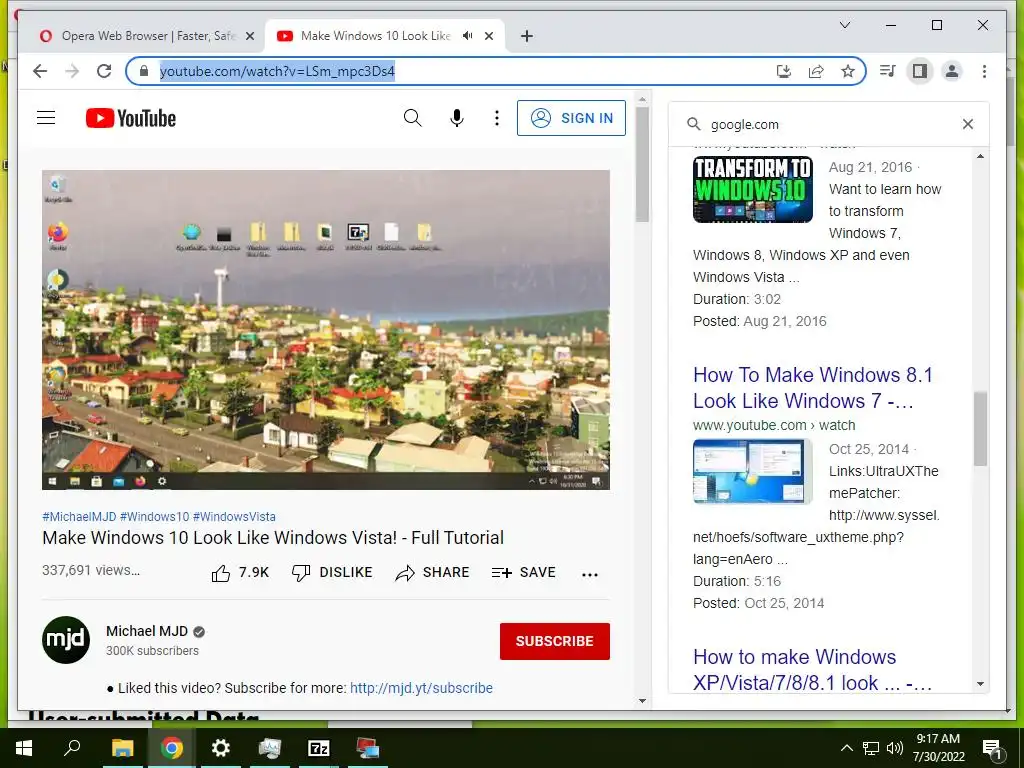
Task: Search YouTube by voice microphone
Action: tap(457, 118)
